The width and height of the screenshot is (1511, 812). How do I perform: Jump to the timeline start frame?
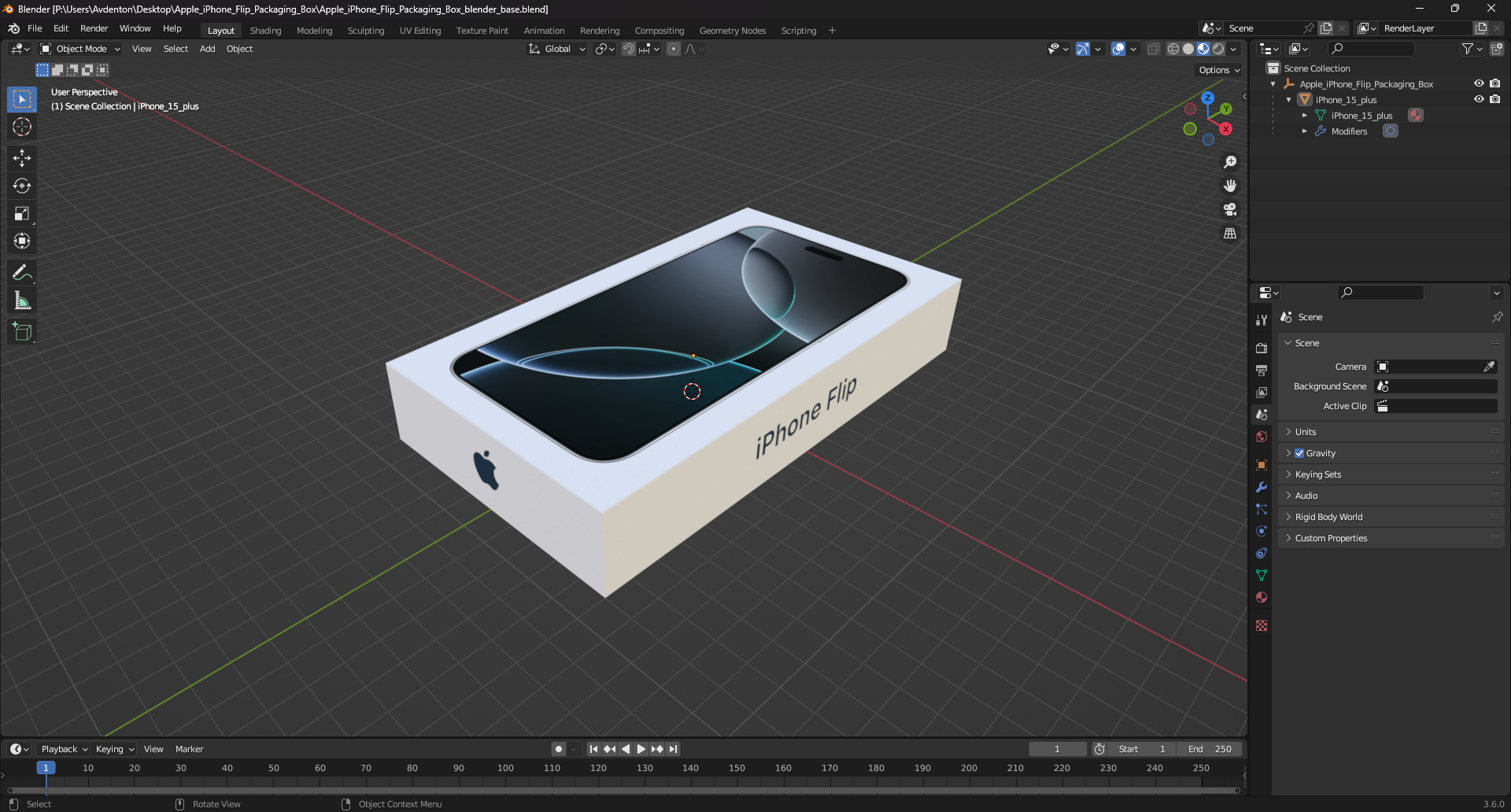(593, 749)
